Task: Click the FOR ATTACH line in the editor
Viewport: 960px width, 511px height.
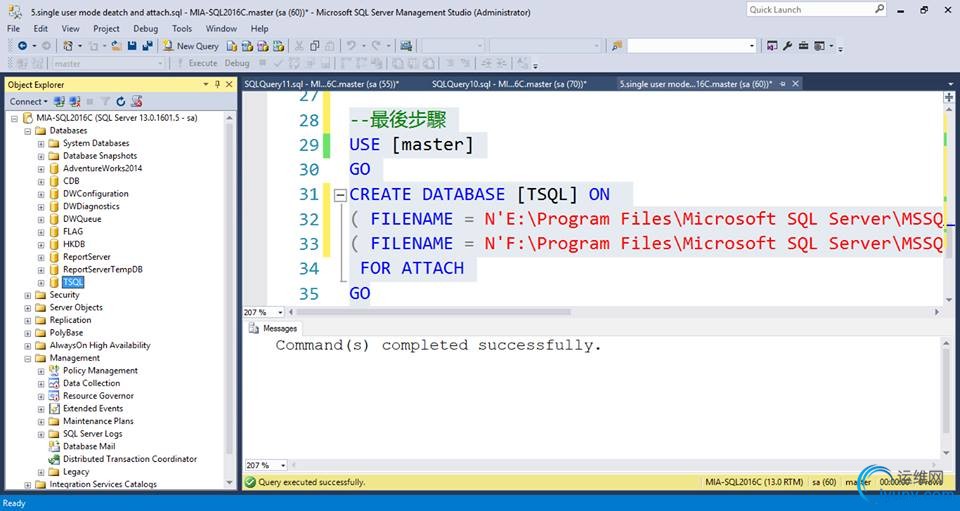Action: pos(412,268)
